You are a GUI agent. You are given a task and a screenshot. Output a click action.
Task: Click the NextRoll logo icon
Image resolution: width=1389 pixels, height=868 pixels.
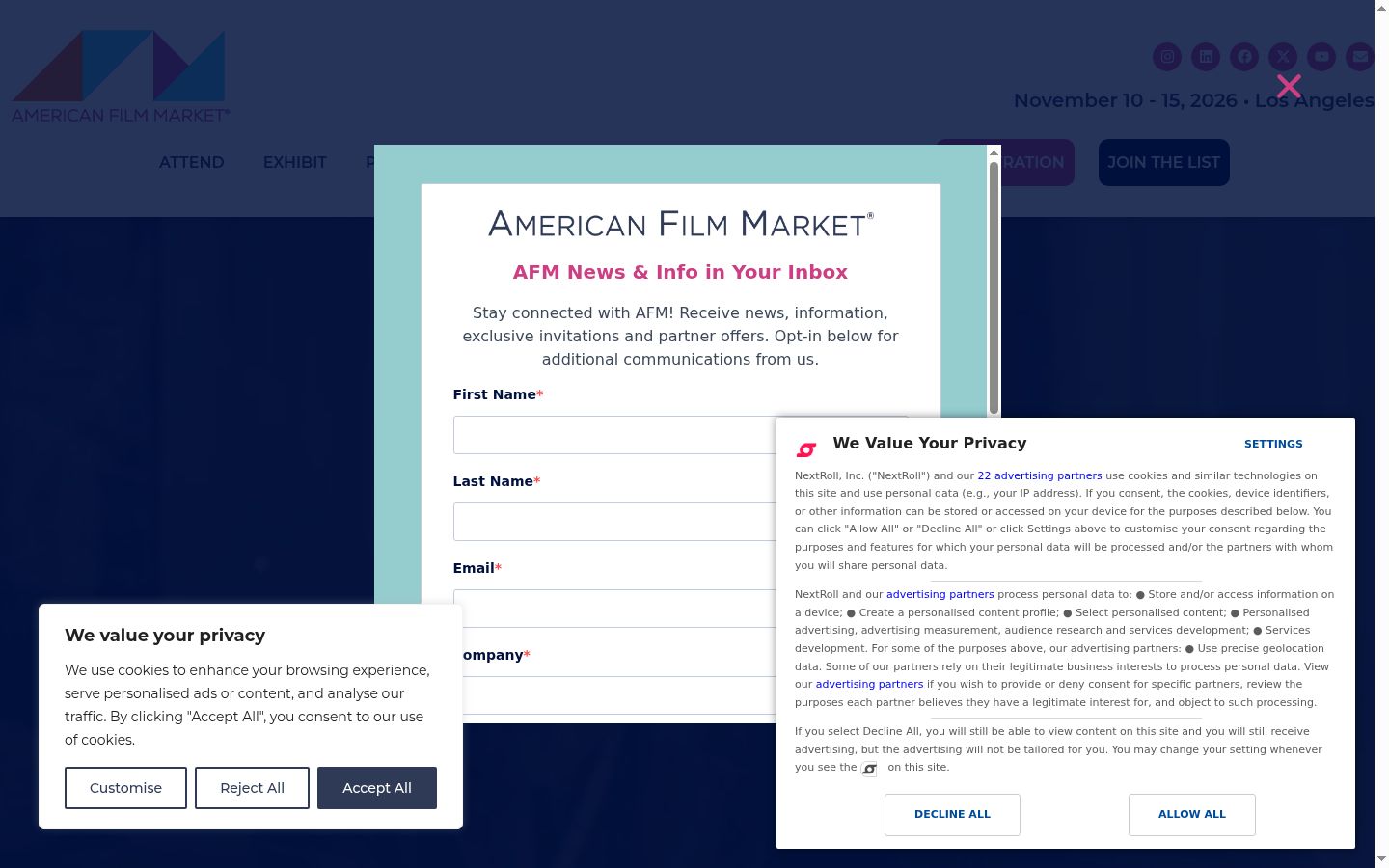tap(806, 449)
